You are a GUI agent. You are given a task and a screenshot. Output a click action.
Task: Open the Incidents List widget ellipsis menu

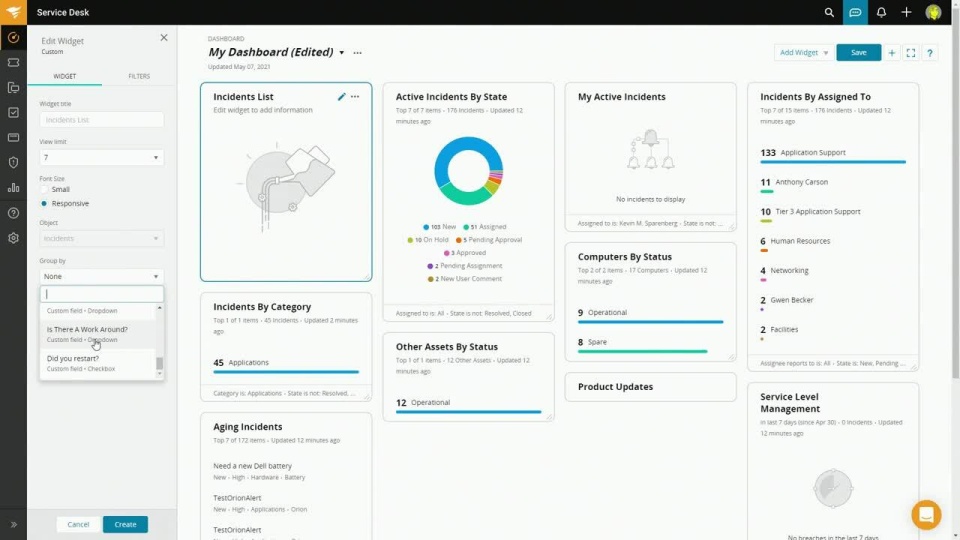coord(355,97)
